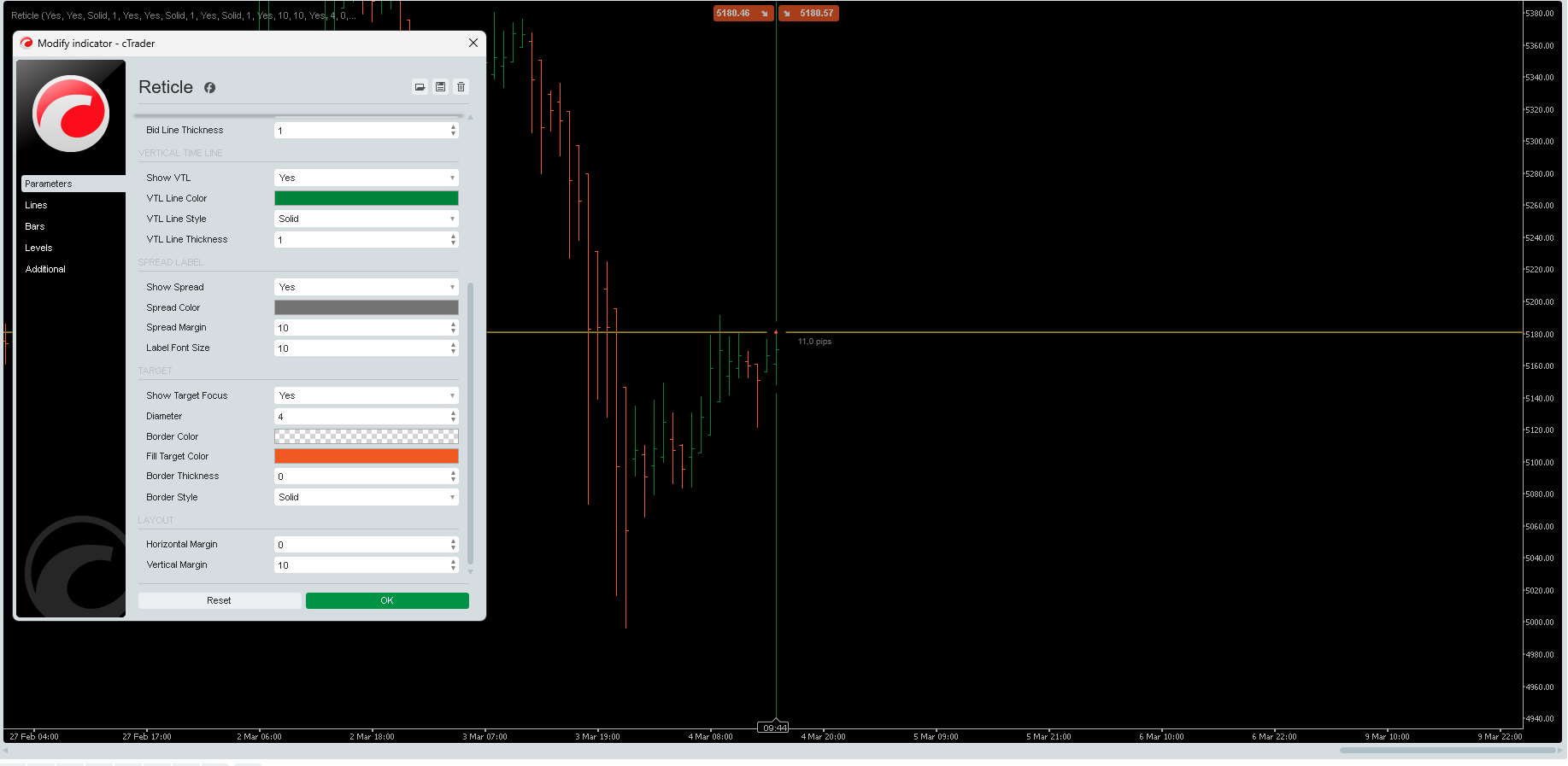Click the Spread Margin input field

coord(361,329)
